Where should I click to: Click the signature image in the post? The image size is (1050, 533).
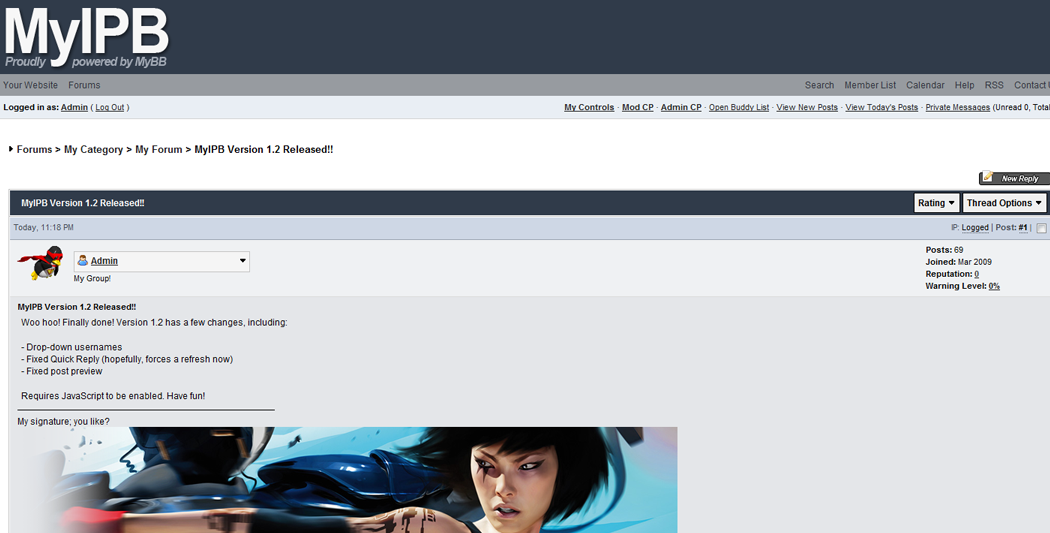tap(347, 480)
